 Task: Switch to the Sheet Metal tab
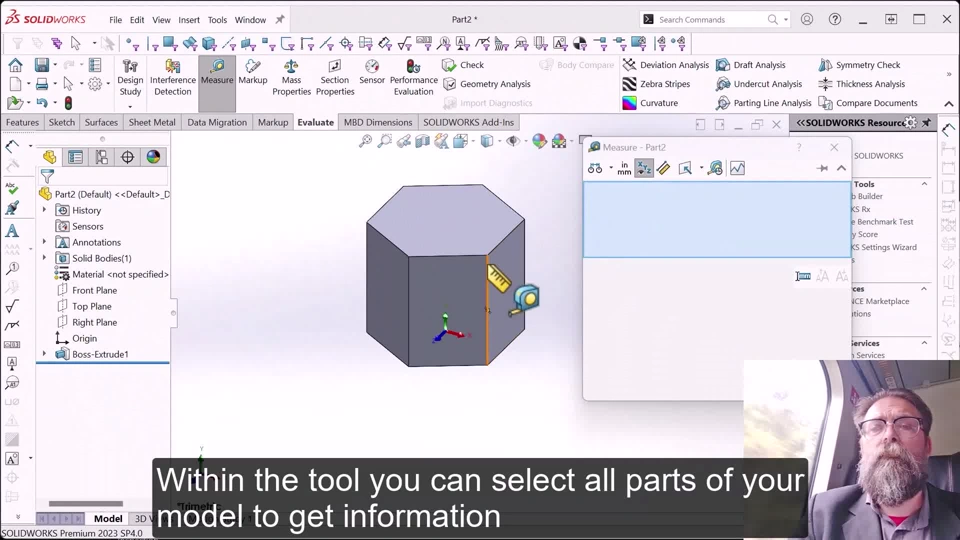(x=152, y=122)
